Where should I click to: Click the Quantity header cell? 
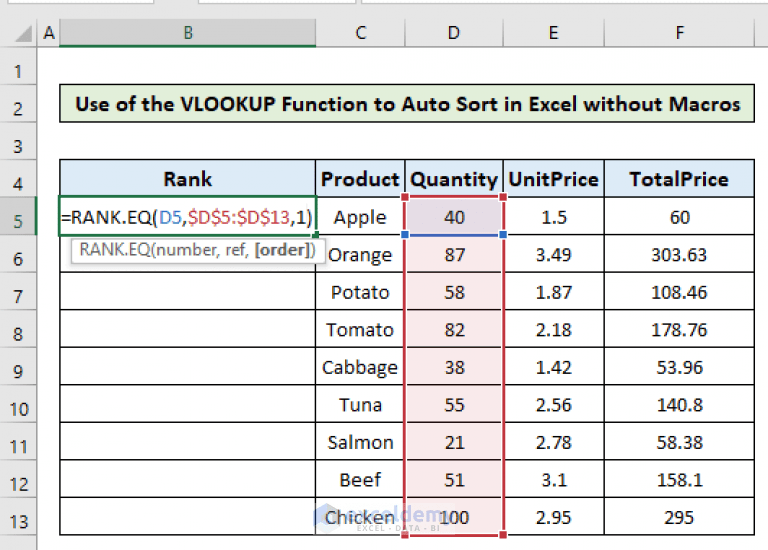pyautogui.click(x=454, y=179)
